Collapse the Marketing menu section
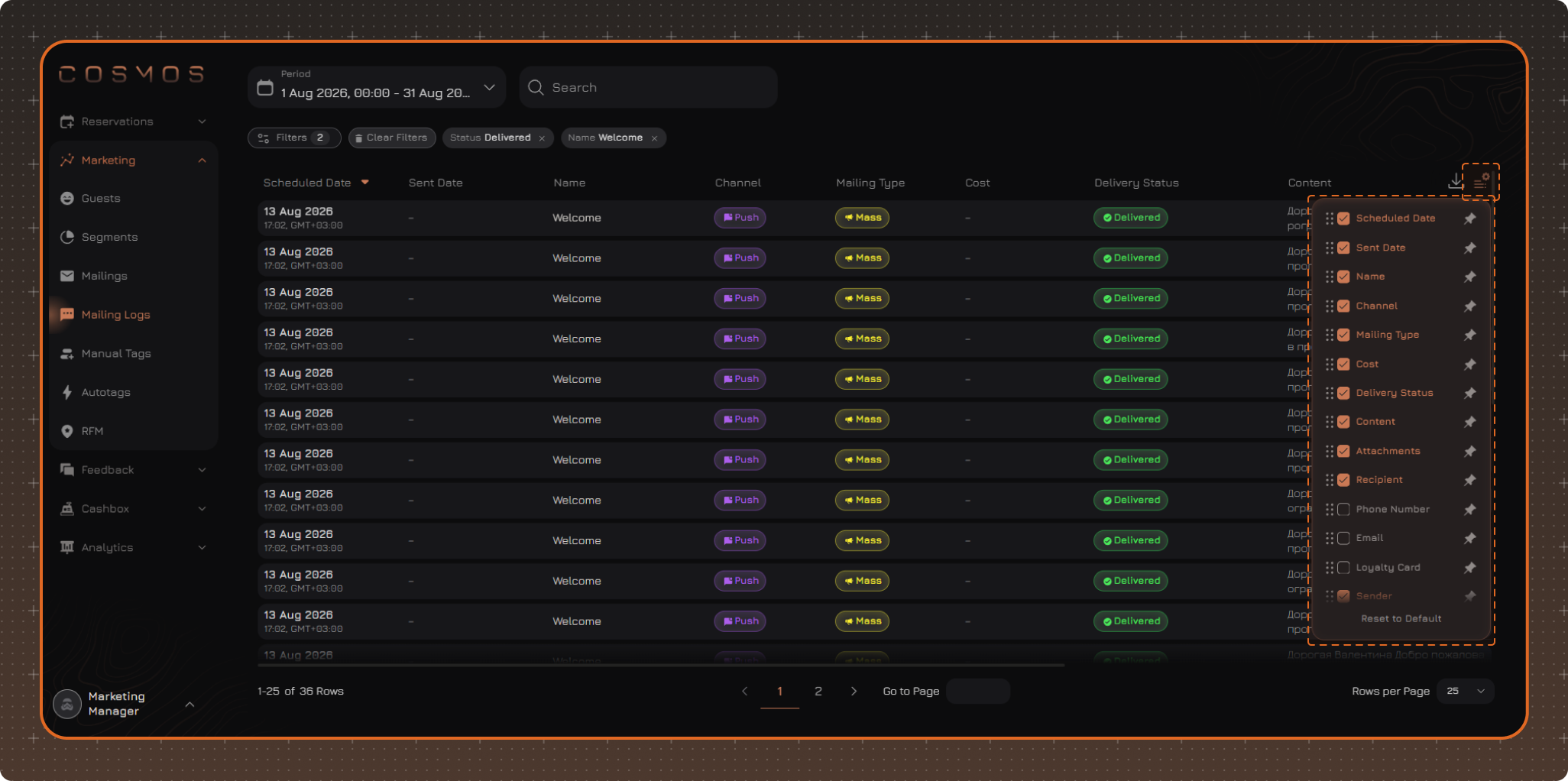This screenshot has width=1568, height=781. [202, 160]
